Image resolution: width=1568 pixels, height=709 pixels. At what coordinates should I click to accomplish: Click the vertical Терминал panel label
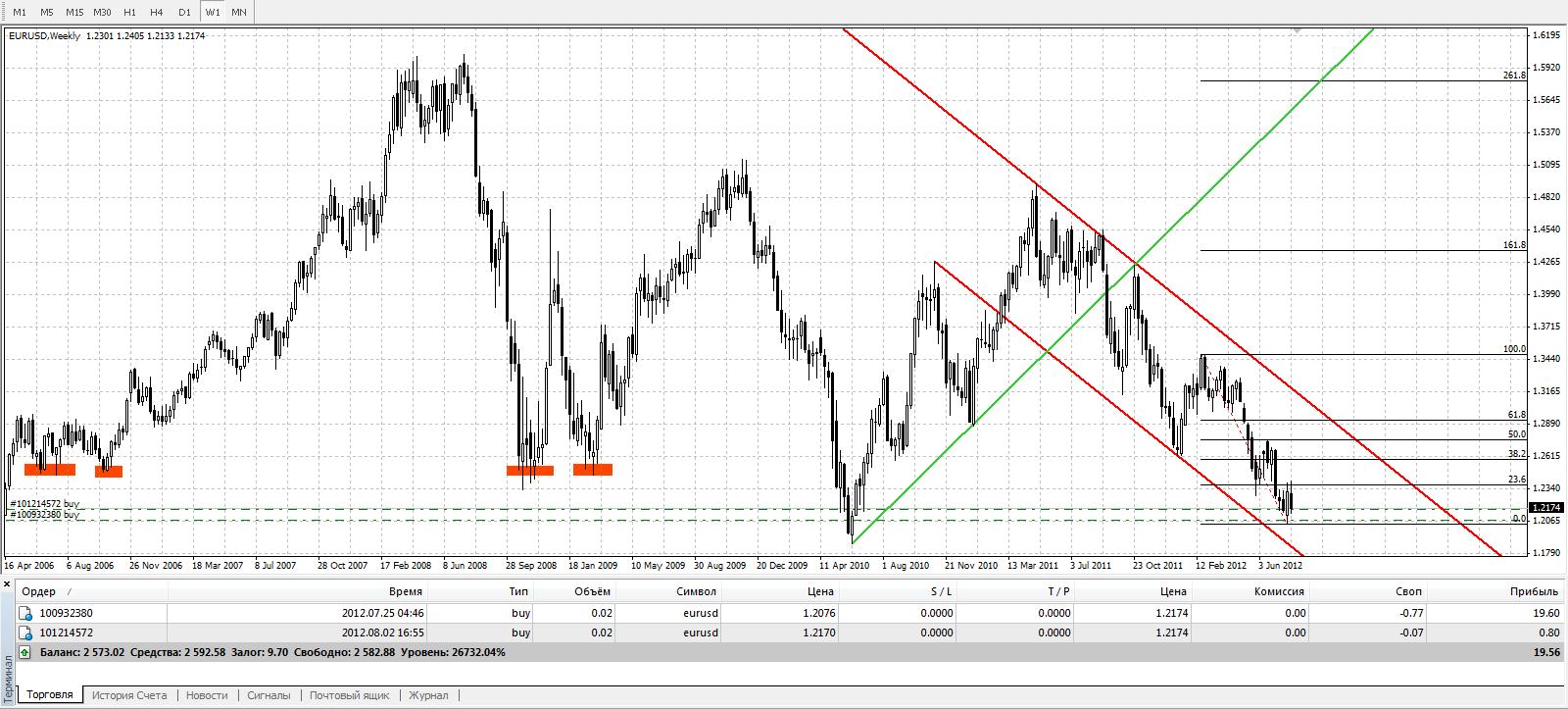[x=9, y=677]
